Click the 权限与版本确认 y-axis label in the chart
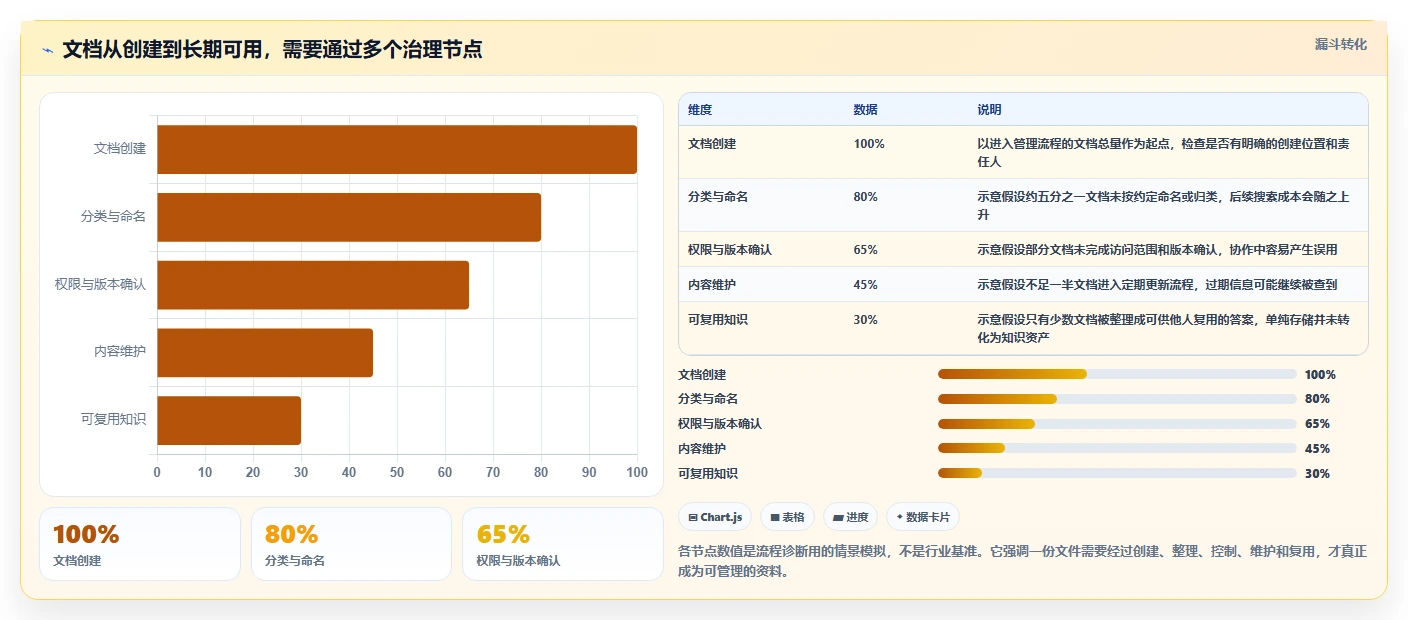Image resolution: width=1408 pixels, height=620 pixels. (x=100, y=284)
